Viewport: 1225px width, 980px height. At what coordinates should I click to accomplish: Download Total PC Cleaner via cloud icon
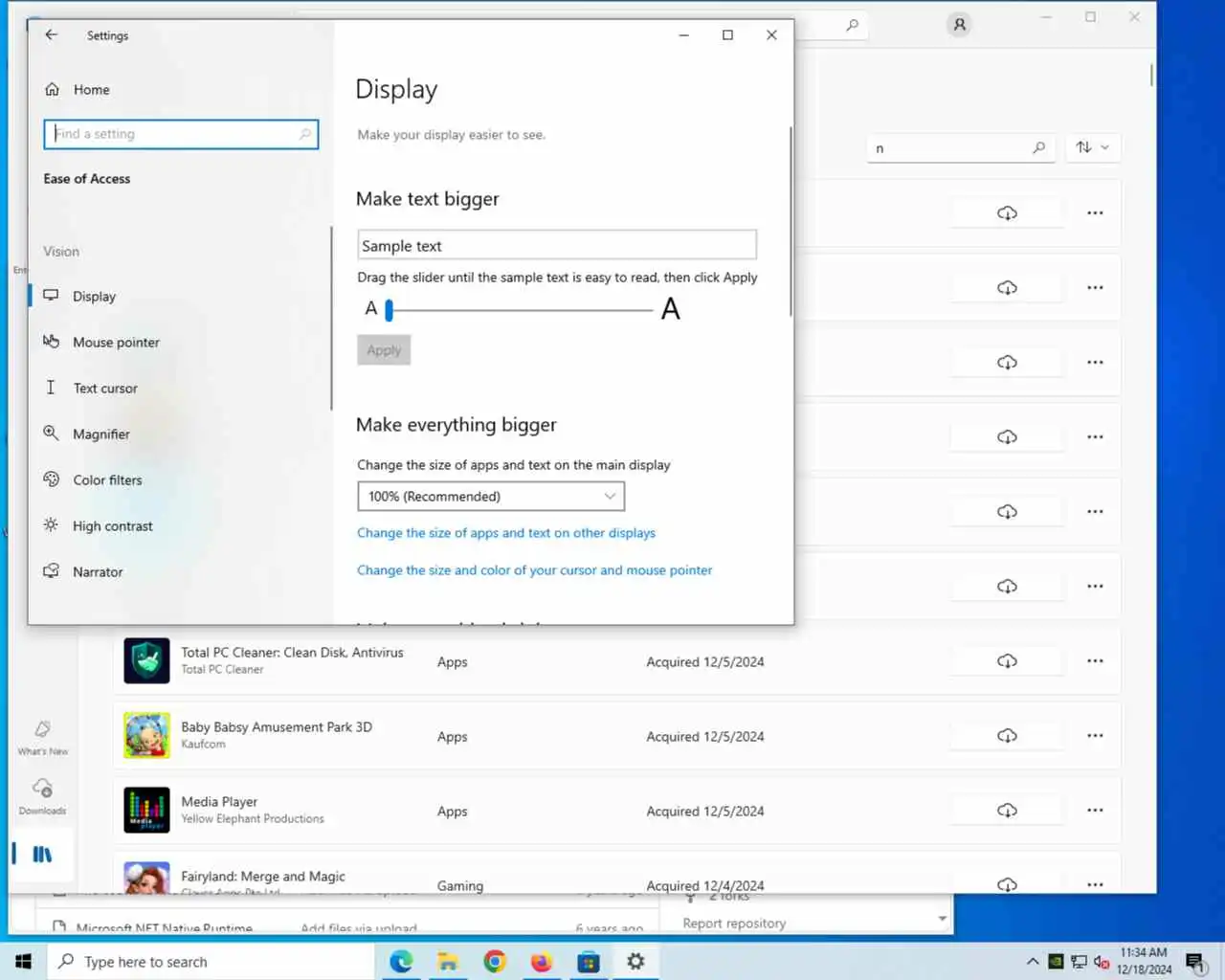click(1007, 661)
